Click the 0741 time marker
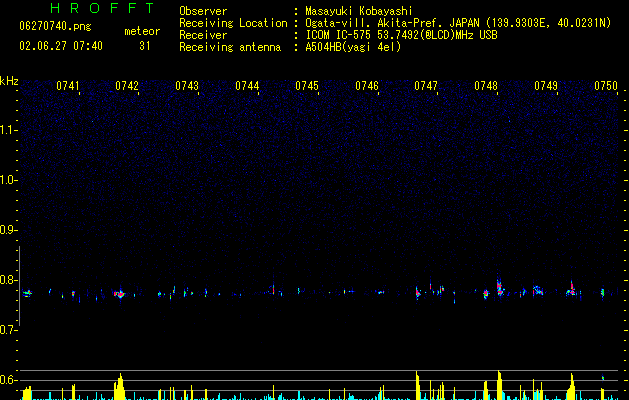The height and width of the screenshot is (400, 629). coord(67,86)
